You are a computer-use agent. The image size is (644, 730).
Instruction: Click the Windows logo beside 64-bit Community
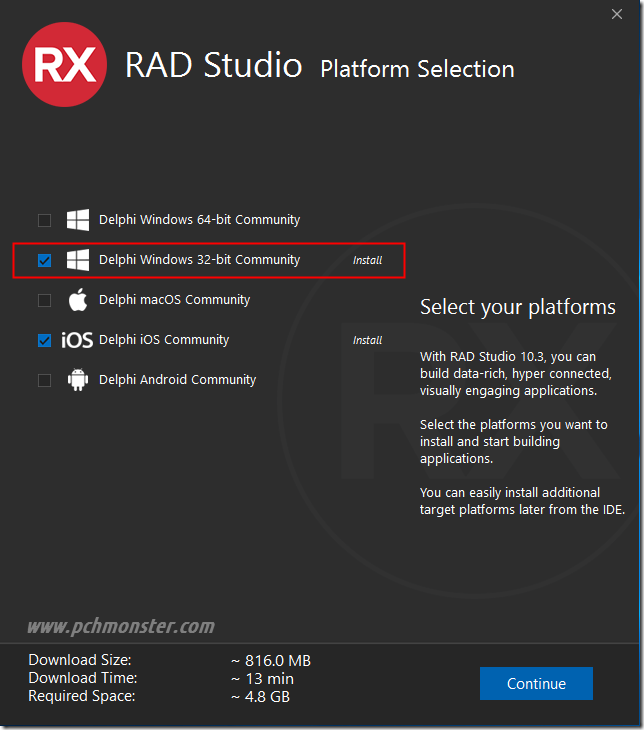click(x=78, y=220)
